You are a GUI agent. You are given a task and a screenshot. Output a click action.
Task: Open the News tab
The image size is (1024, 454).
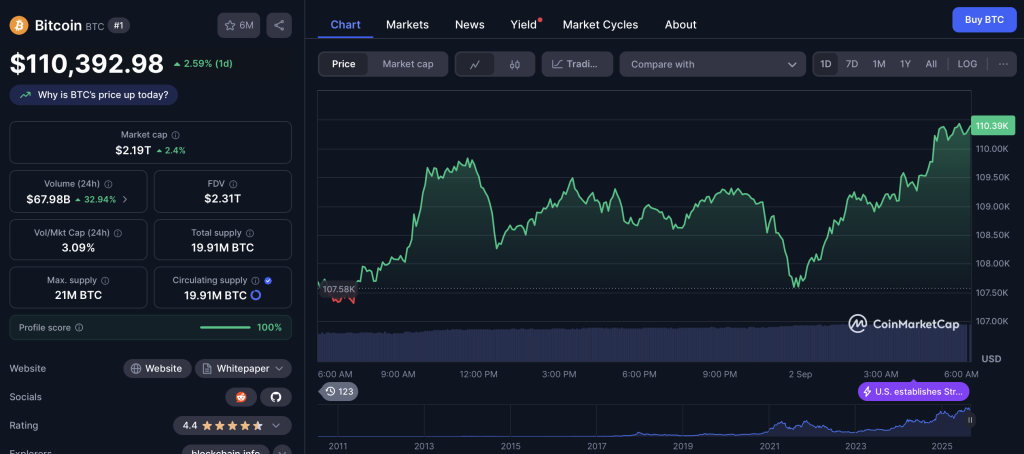pyautogui.click(x=470, y=25)
